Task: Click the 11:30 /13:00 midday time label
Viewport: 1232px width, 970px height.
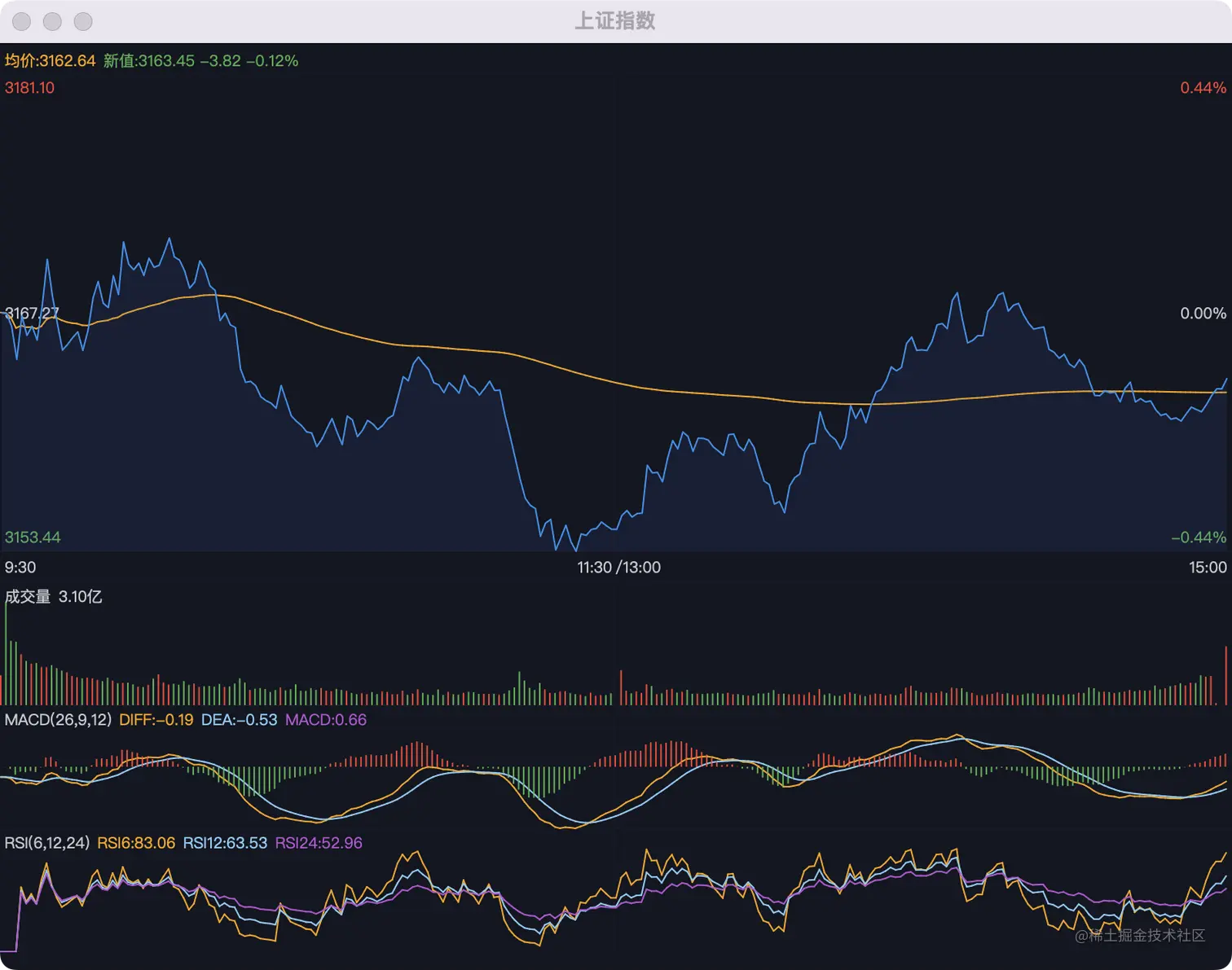Action: pyautogui.click(x=619, y=568)
